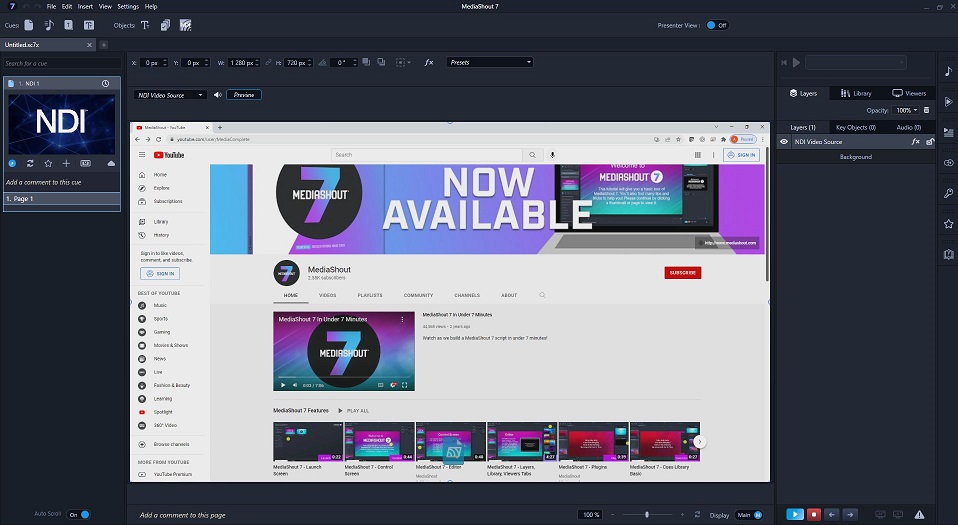Open the Presets dropdown
Image resolution: width=958 pixels, height=525 pixels.
click(489, 62)
